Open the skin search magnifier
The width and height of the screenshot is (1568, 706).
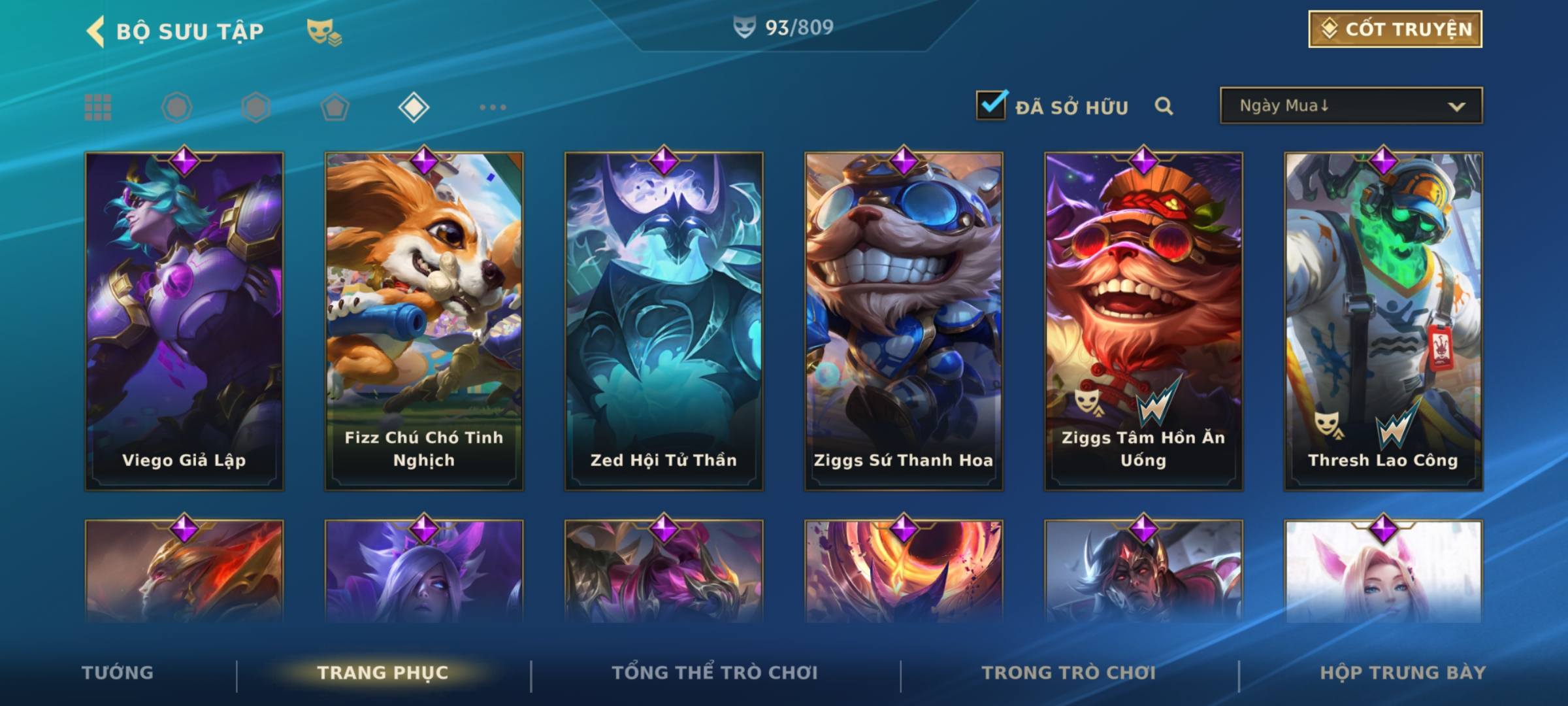click(x=1164, y=106)
